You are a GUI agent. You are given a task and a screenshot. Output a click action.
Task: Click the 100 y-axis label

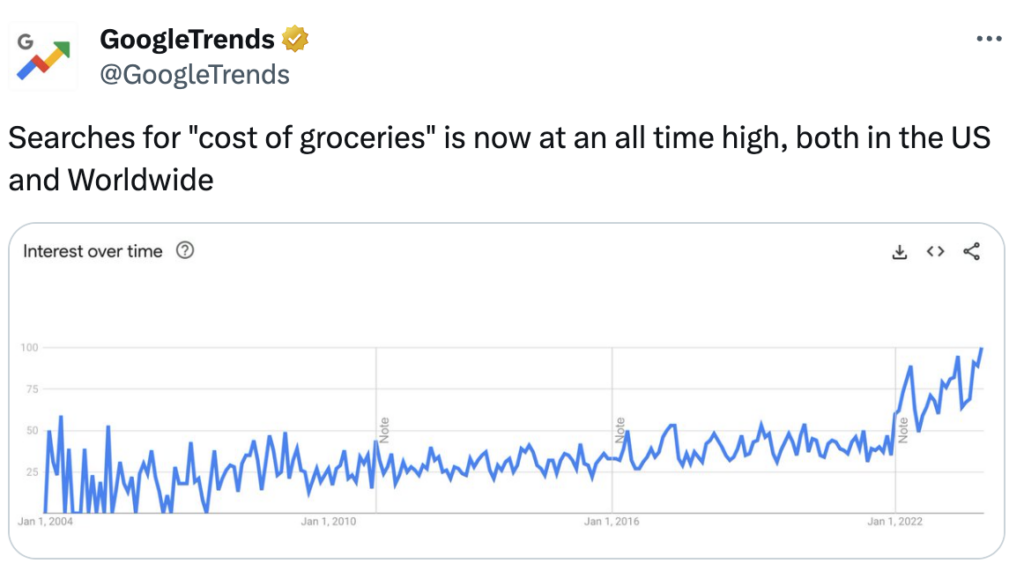(29, 348)
